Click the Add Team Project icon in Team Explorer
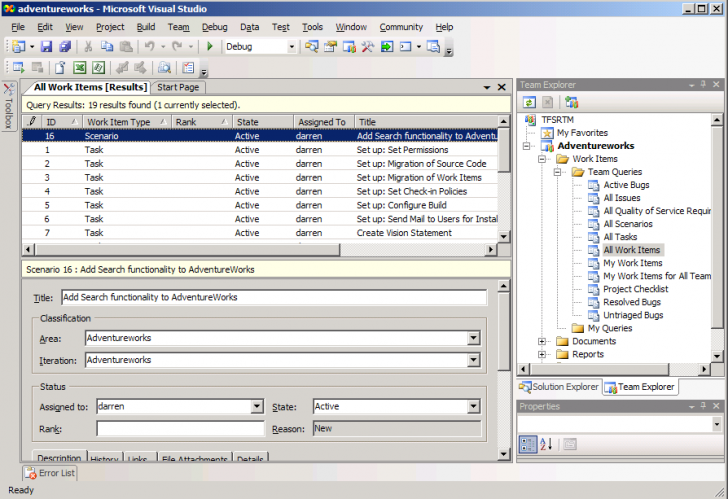The image size is (728, 499). click(x=572, y=102)
